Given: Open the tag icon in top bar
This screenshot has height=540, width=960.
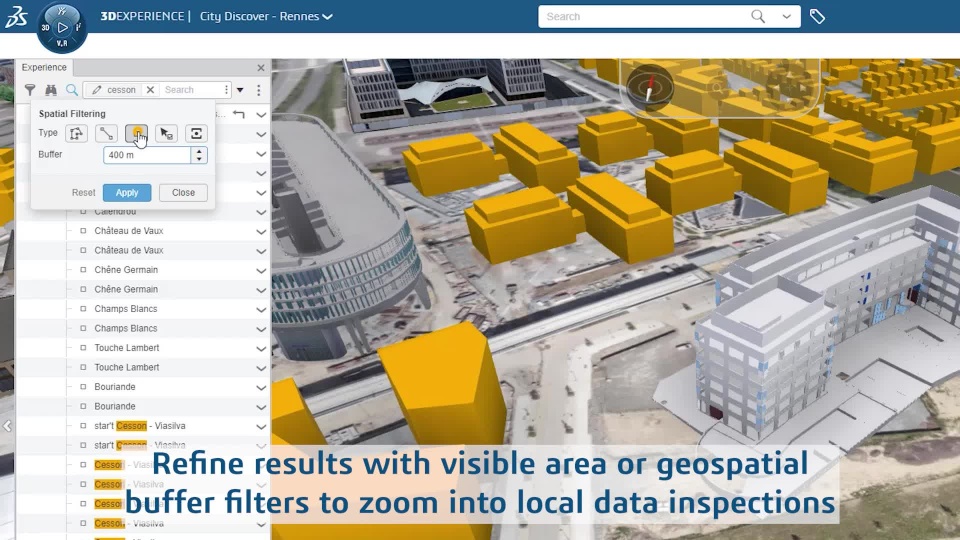Looking at the screenshot, I should tap(817, 17).
